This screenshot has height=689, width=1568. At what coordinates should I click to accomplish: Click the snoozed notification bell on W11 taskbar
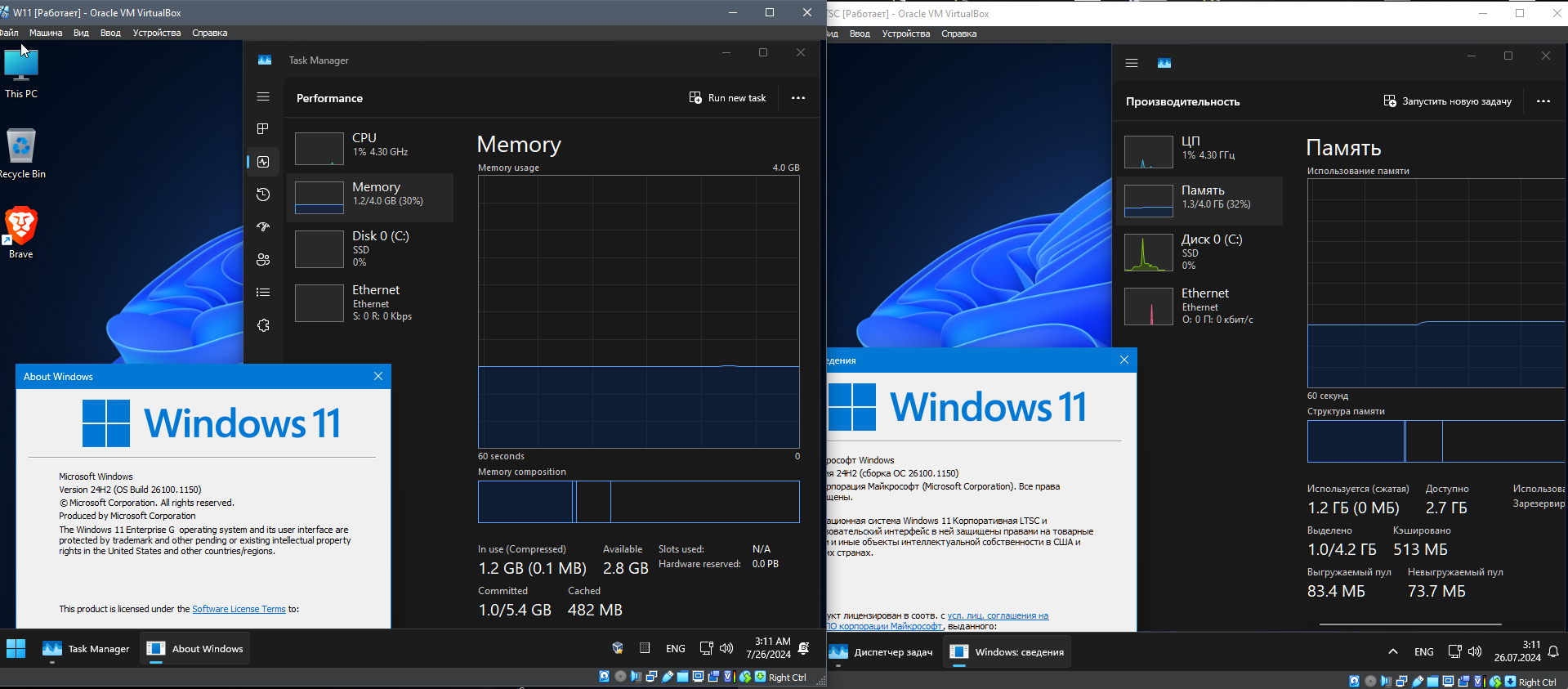tap(804, 648)
